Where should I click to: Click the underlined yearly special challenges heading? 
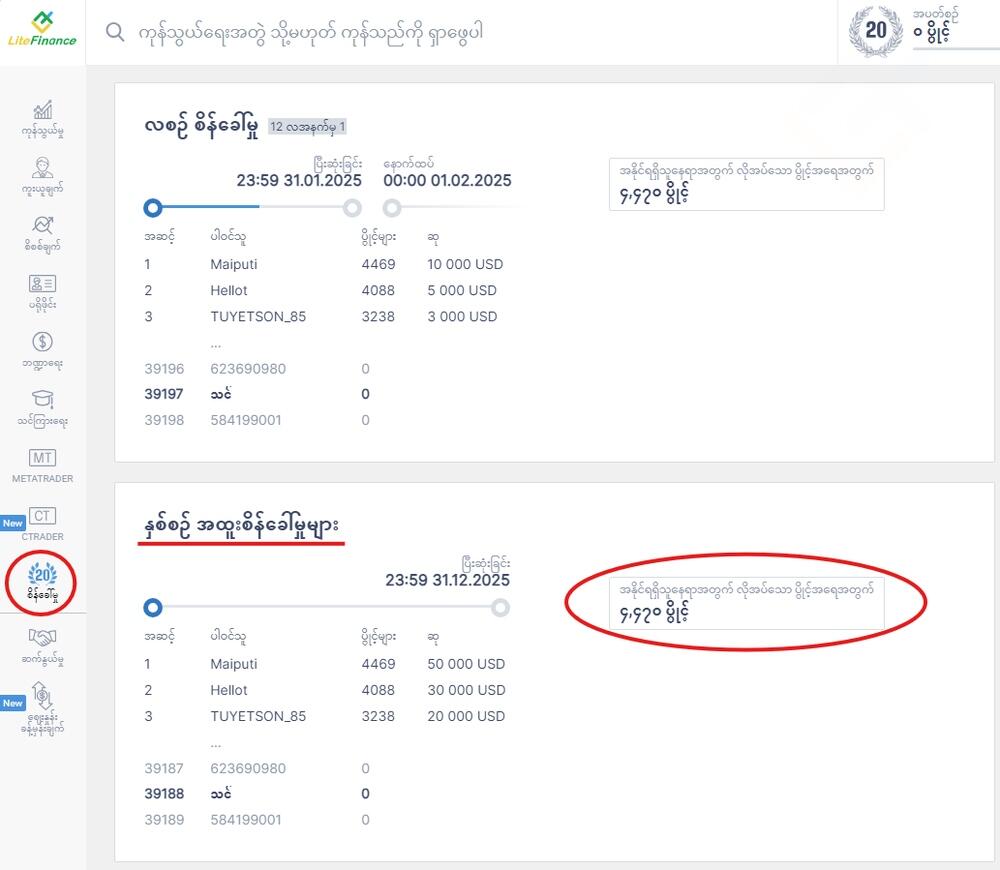[x=242, y=526]
